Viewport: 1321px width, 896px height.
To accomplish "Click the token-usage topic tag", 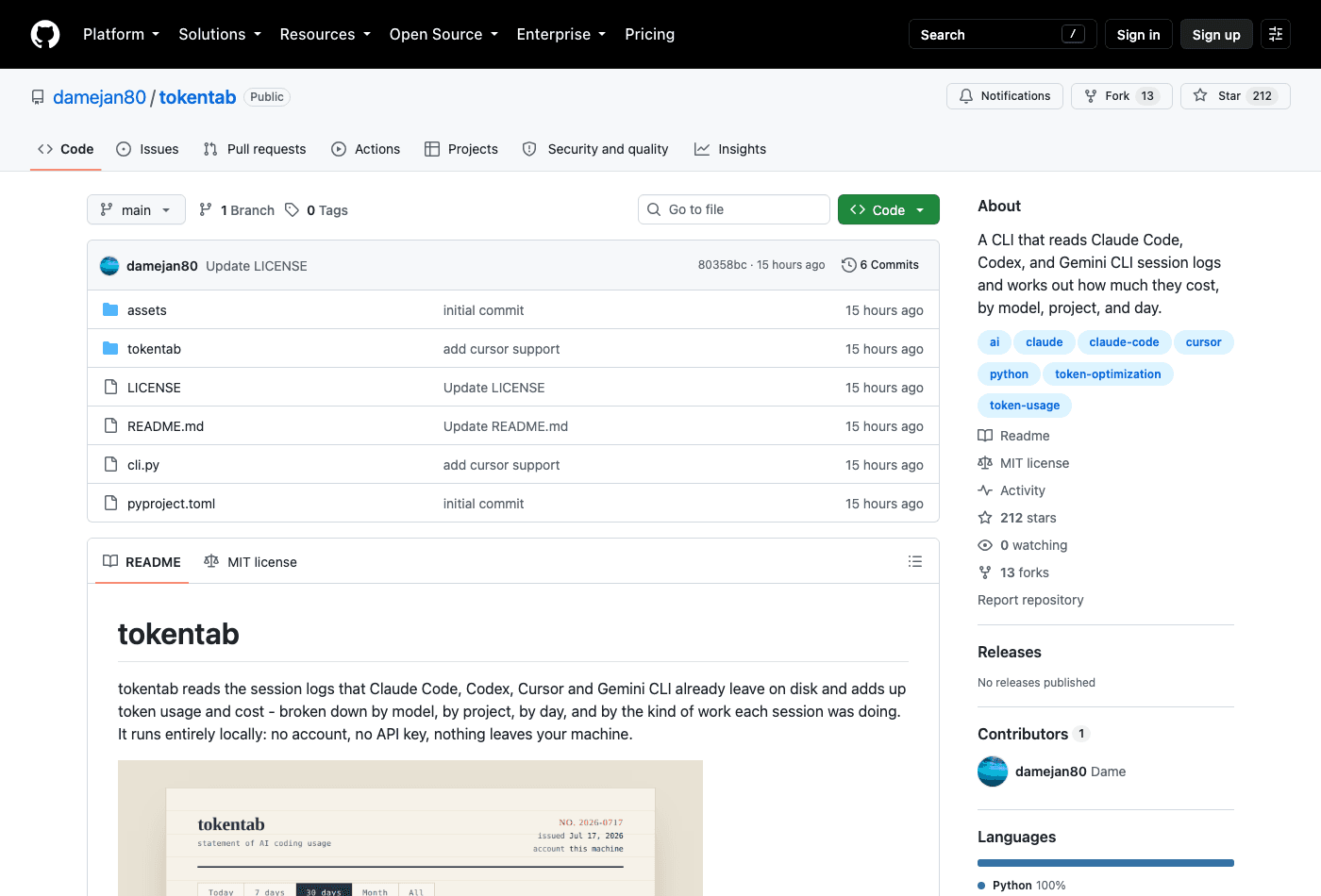I will (x=1025, y=406).
